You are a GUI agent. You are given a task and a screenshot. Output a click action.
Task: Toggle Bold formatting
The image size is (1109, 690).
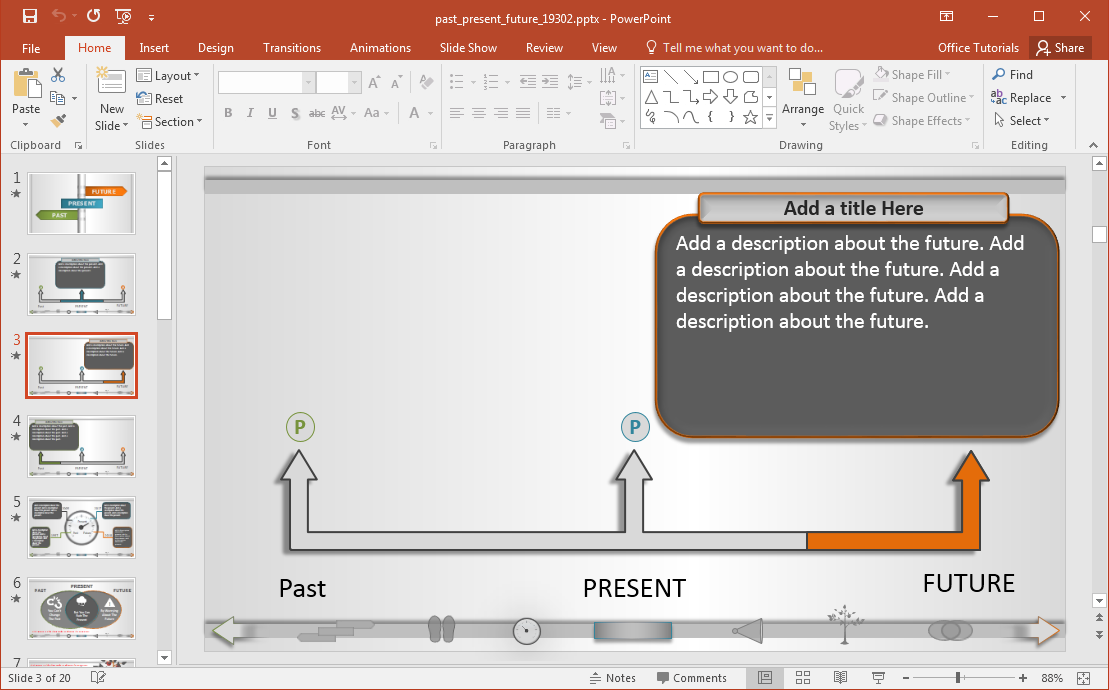tap(228, 113)
